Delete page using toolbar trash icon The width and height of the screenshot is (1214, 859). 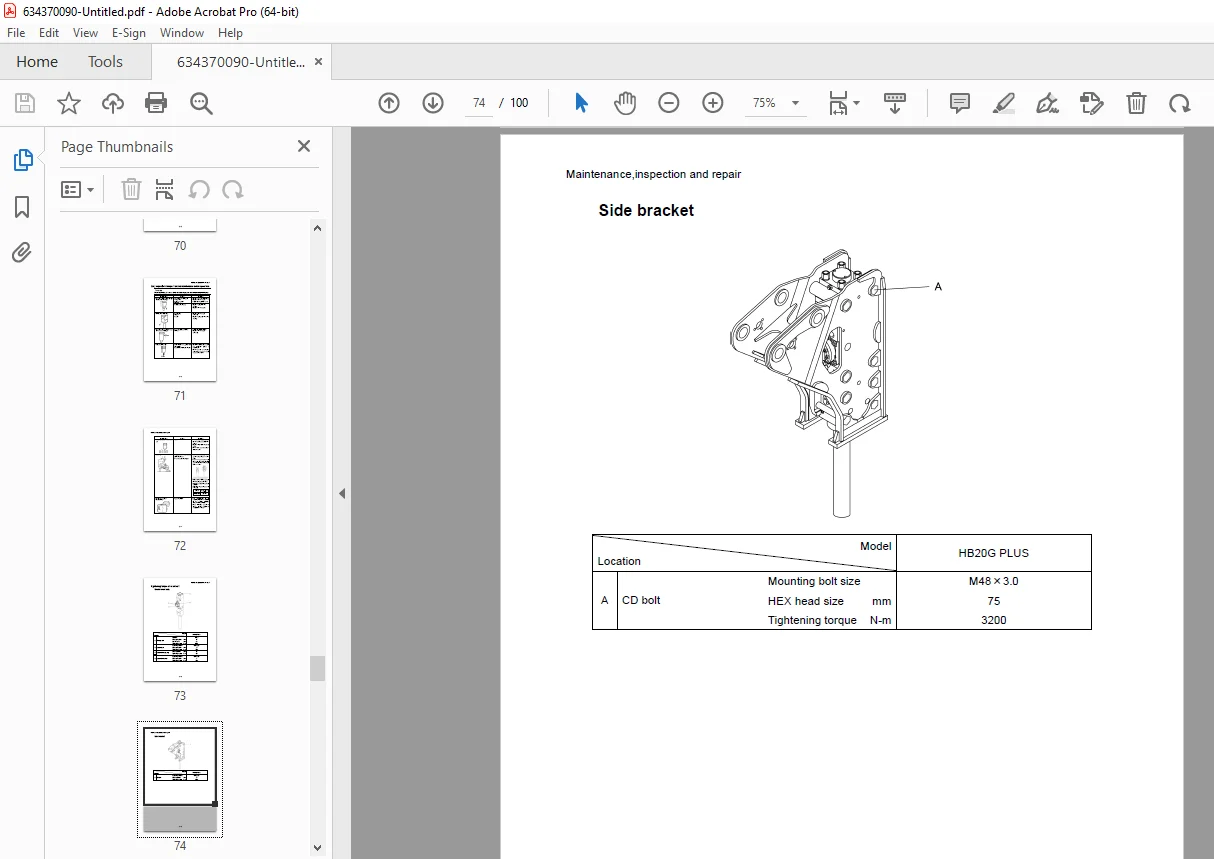click(x=1136, y=103)
